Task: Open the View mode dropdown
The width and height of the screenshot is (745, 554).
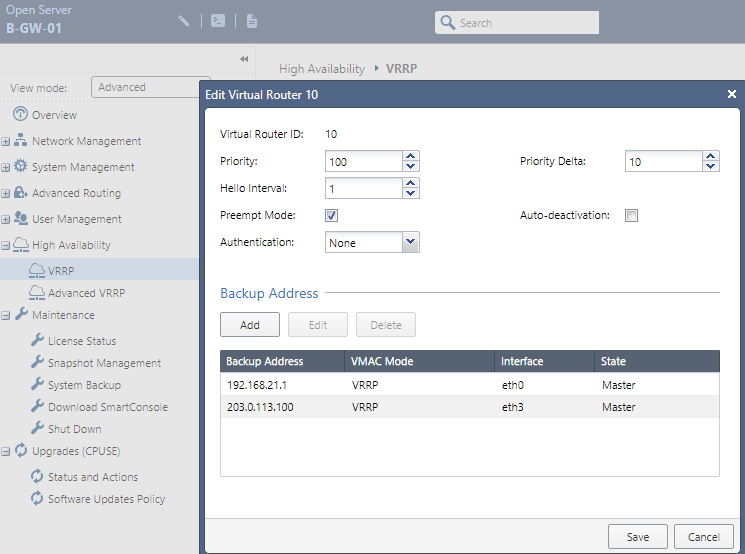Action: coord(150,87)
